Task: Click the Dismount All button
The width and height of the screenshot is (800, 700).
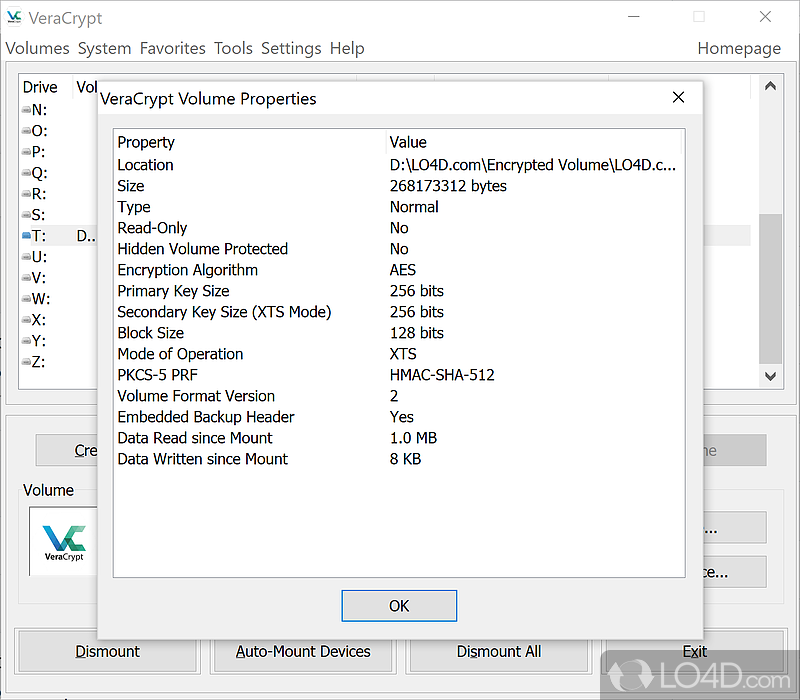Action: (x=499, y=651)
